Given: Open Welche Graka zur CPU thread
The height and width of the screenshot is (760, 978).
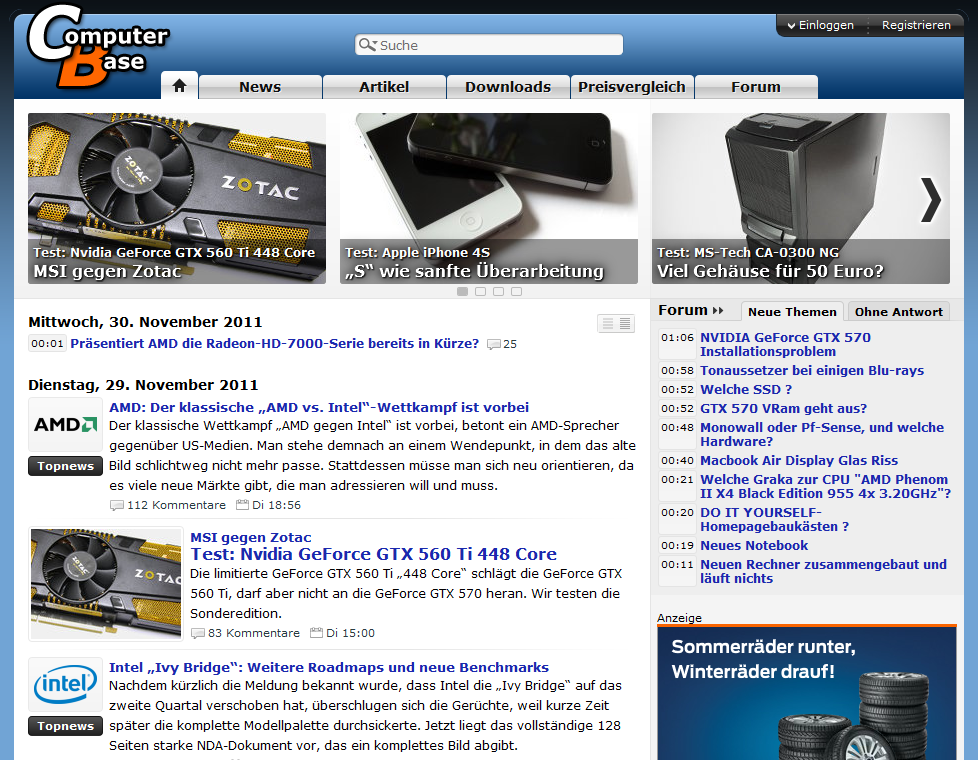Looking at the screenshot, I should 825,486.
